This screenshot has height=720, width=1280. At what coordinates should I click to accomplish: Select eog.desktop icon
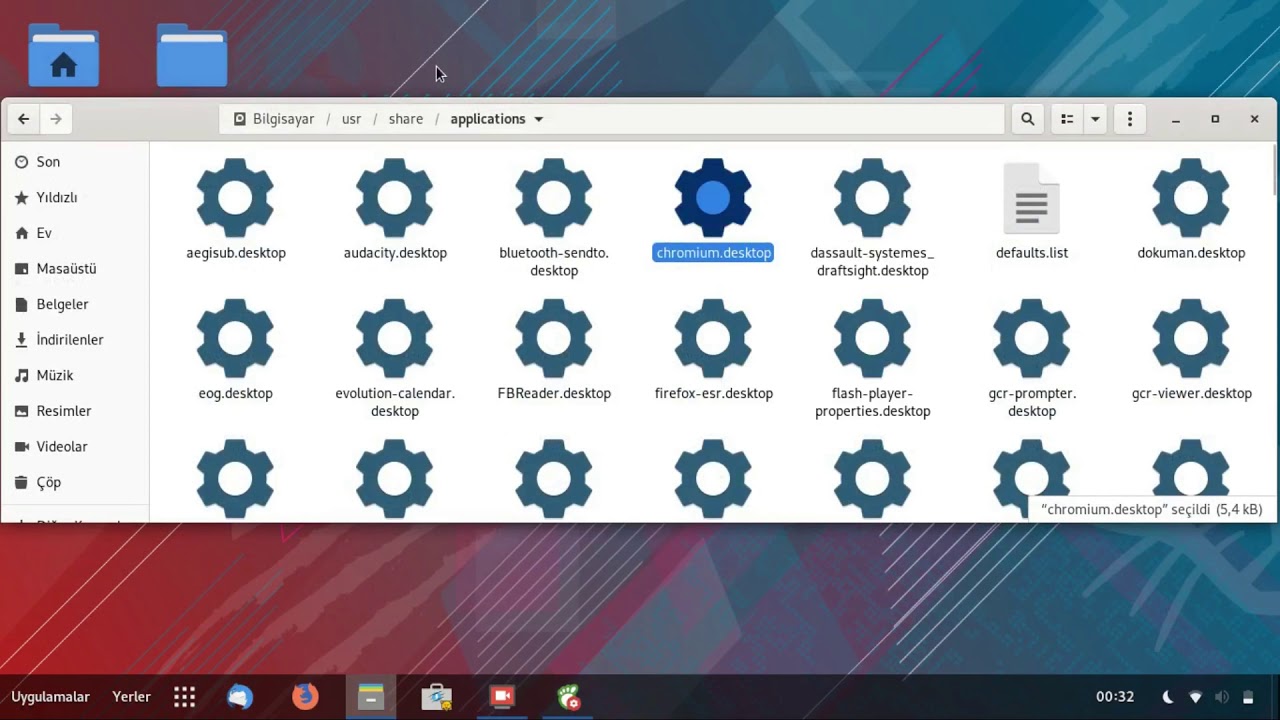pyautogui.click(x=235, y=338)
